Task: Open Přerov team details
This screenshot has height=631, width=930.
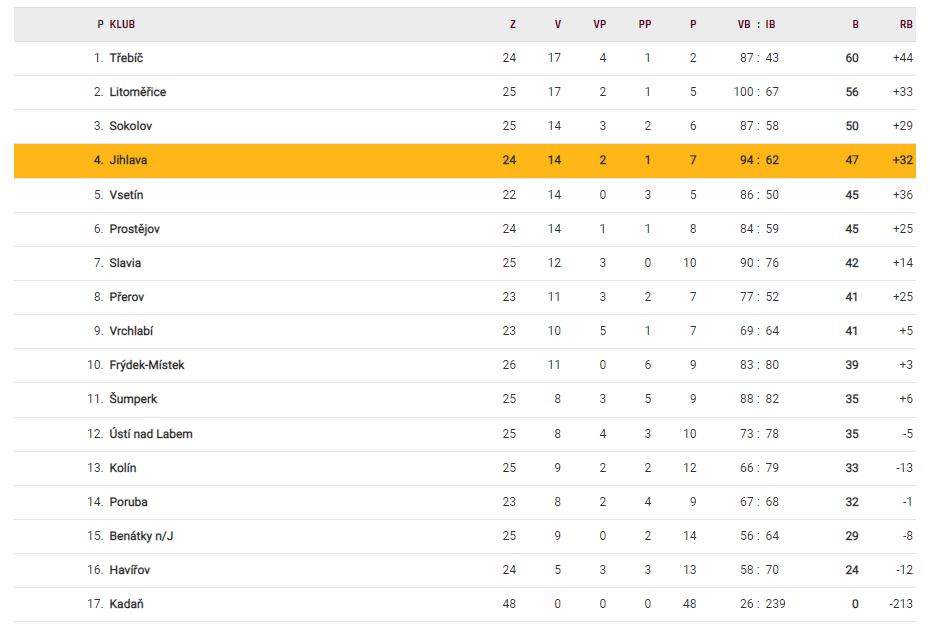Action: point(127,297)
